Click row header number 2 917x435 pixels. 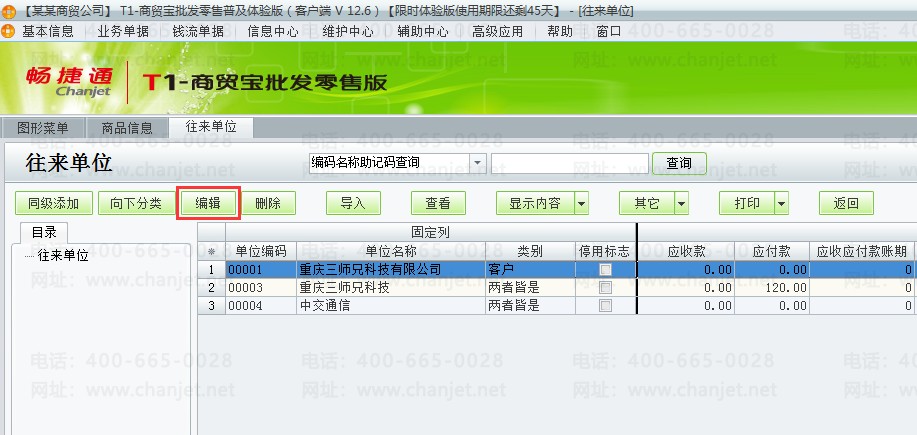click(x=211, y=288)
